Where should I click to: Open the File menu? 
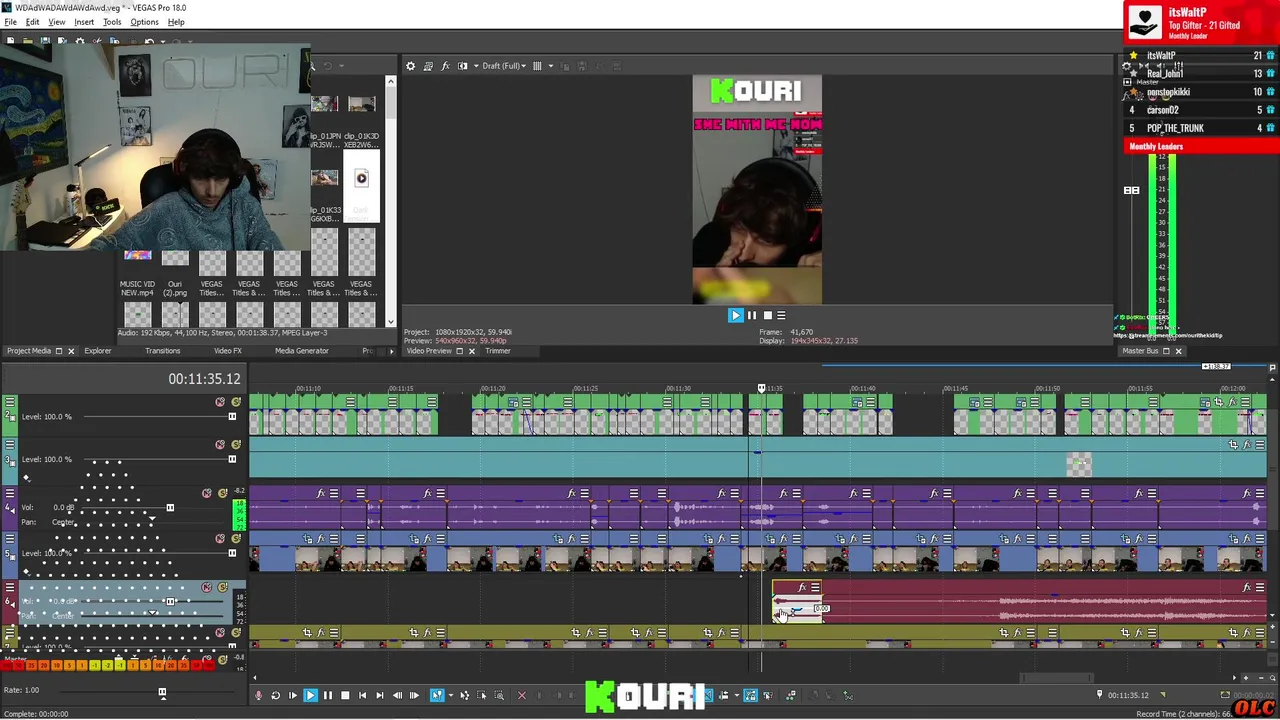pyautogui.click(x=10, y=22)
